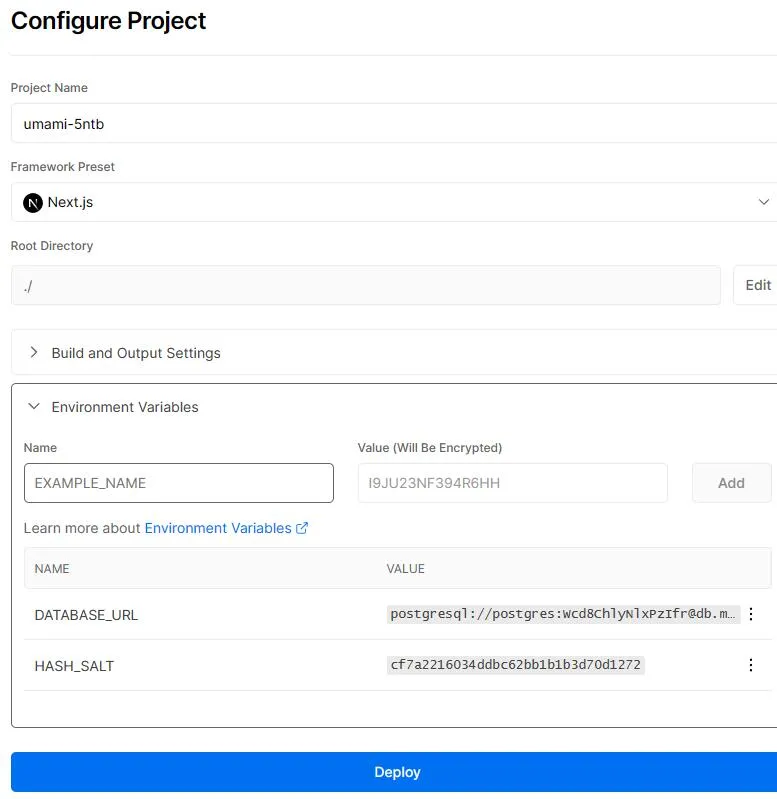The width and height of the screenshot is (777, 799).
Task: Open the Framework Preset dropdown arrow
Action: pyautogui.click(x=763, y=202)
